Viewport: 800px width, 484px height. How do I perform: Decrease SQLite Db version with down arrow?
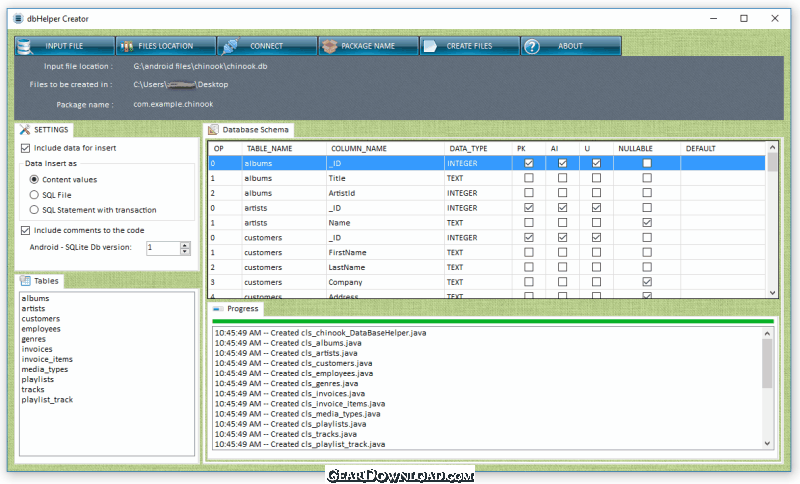185,251
